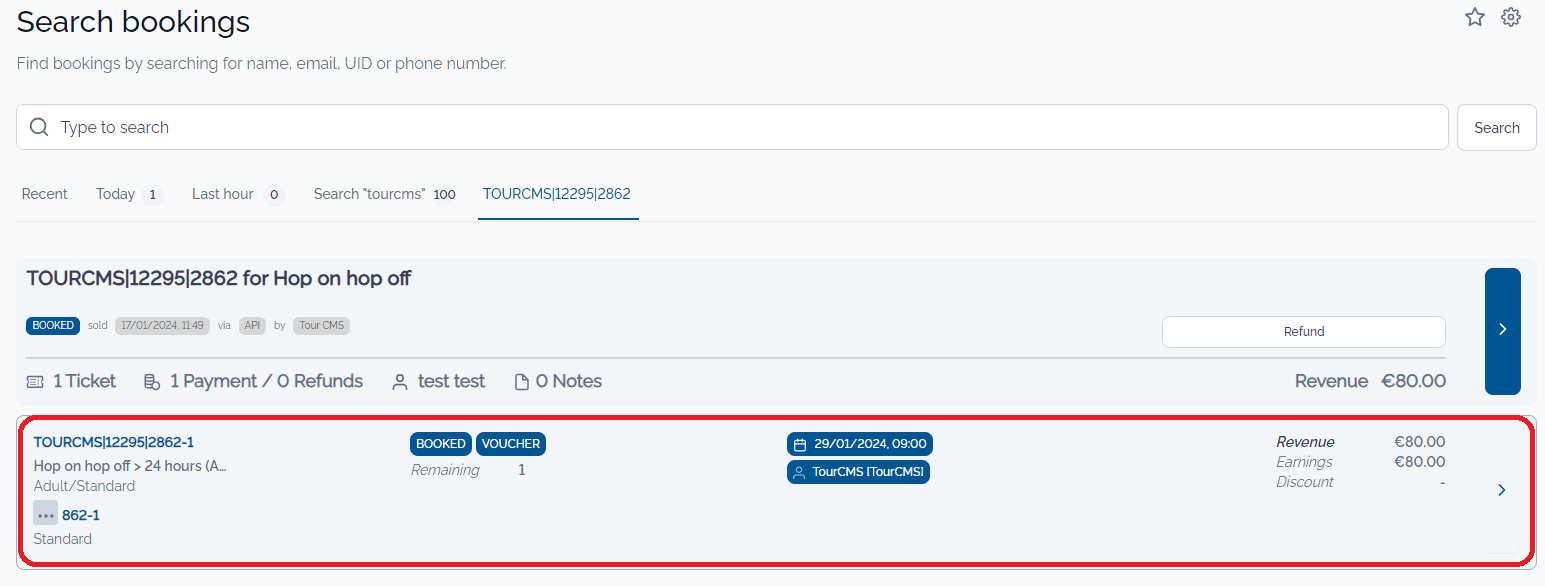Click the 29/01/2024, 09:00 date badge

pyautogui.click(x=859, y=444)
